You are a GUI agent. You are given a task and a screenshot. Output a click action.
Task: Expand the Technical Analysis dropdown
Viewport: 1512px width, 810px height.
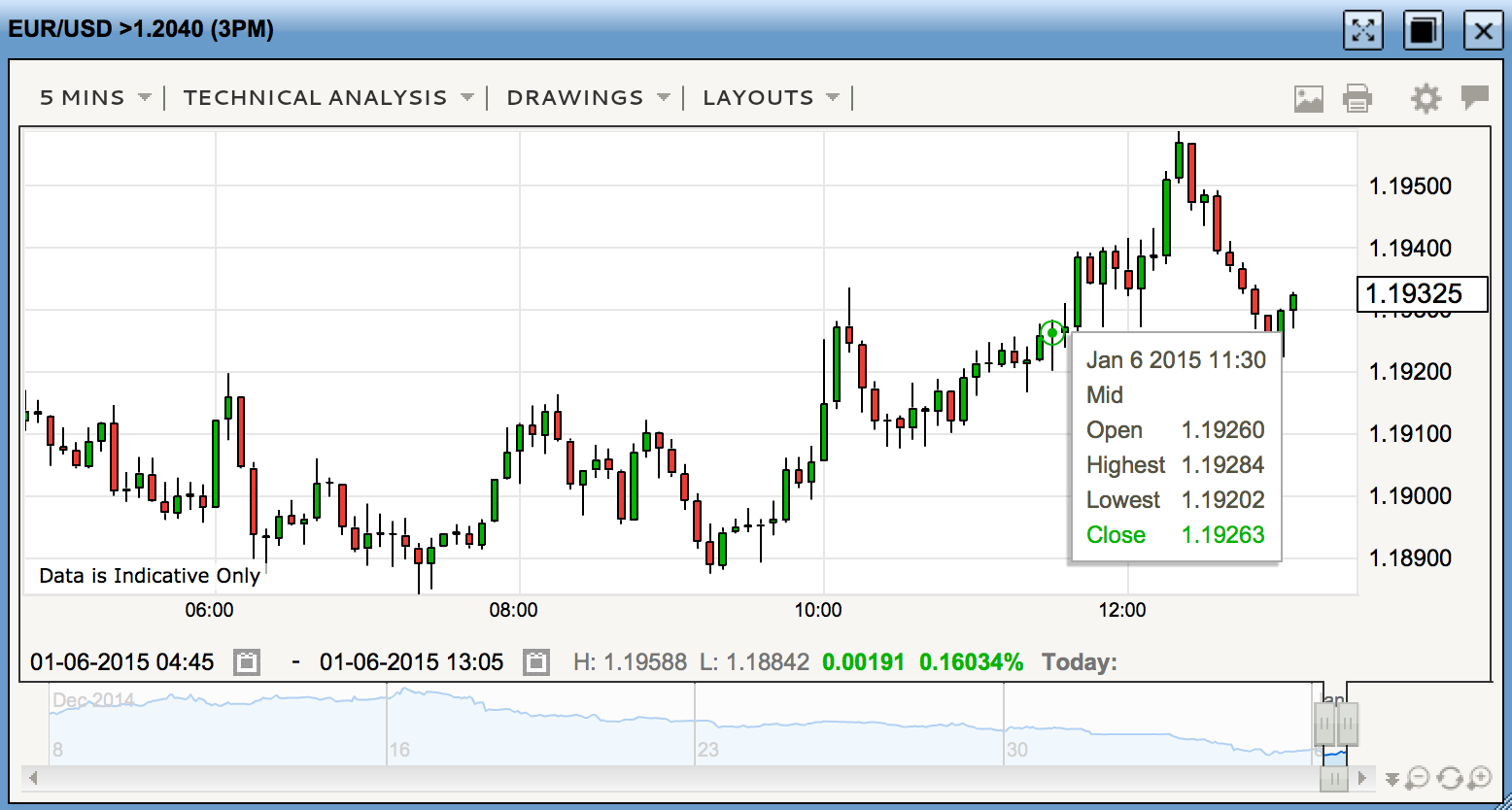pos(327,98)
